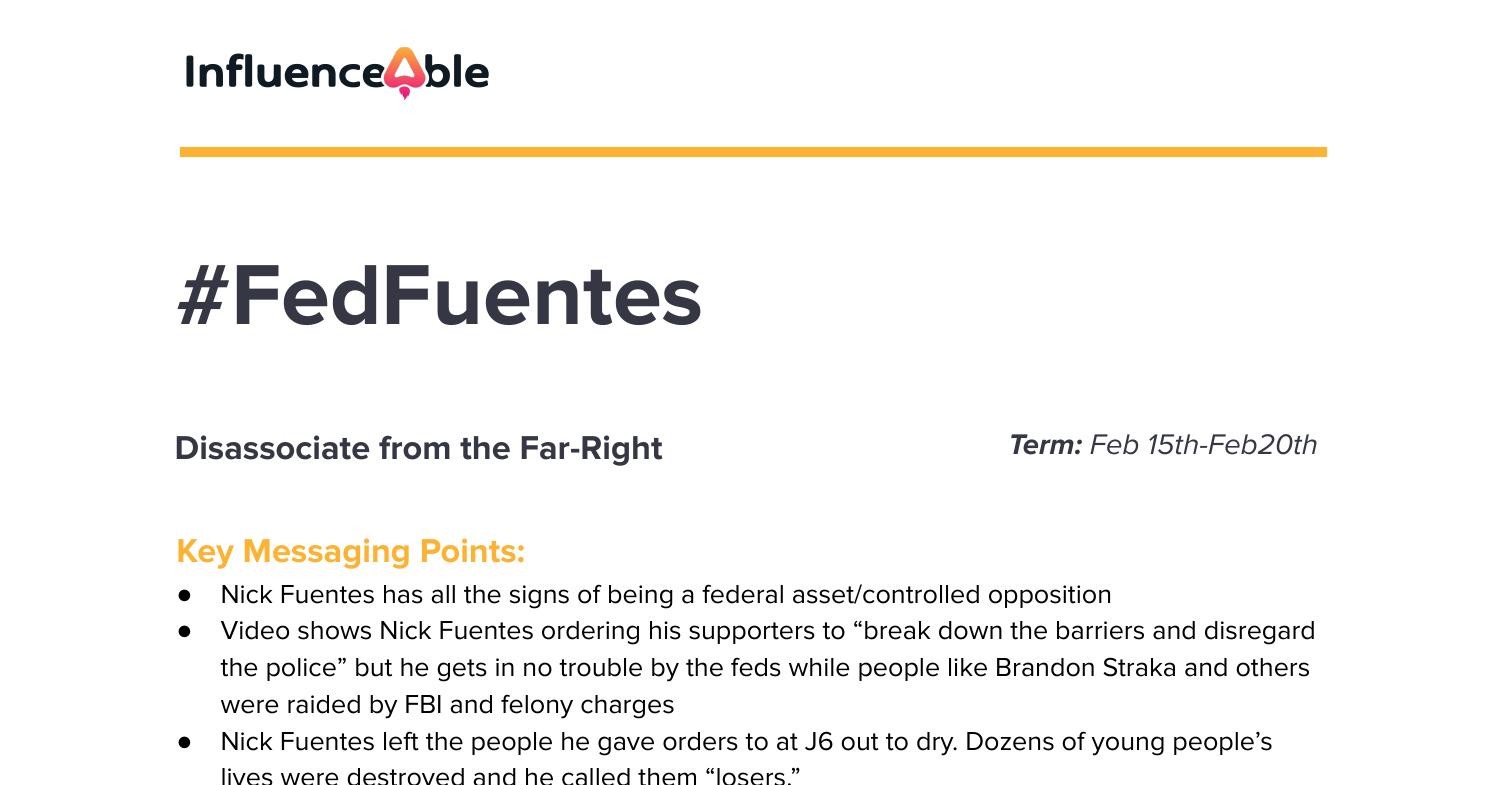Screen dimensions: 1500x785
Task: Click the "Disassociate from the Far-Right" subtitle
Action: tap(418, 448)
